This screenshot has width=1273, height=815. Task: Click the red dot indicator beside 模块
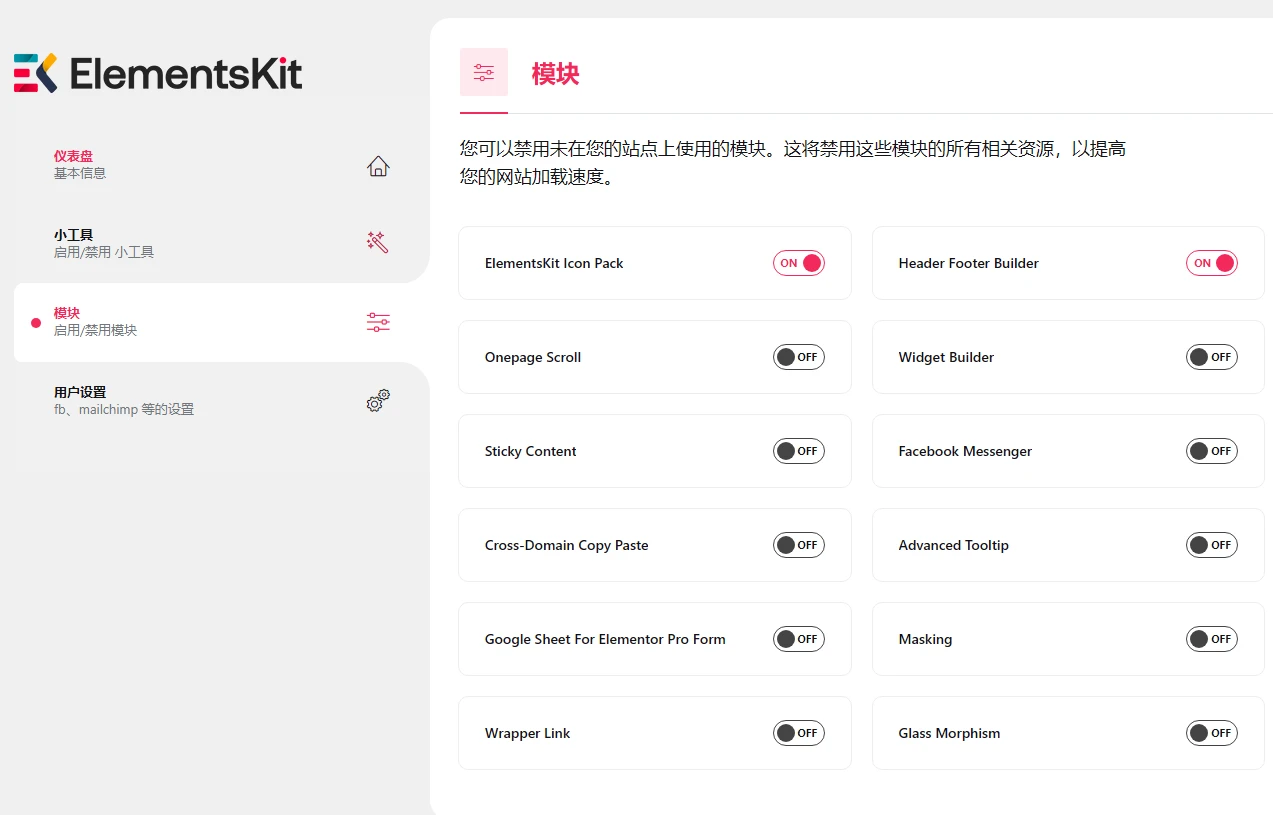pyautogui.click(x=38, y=321)
